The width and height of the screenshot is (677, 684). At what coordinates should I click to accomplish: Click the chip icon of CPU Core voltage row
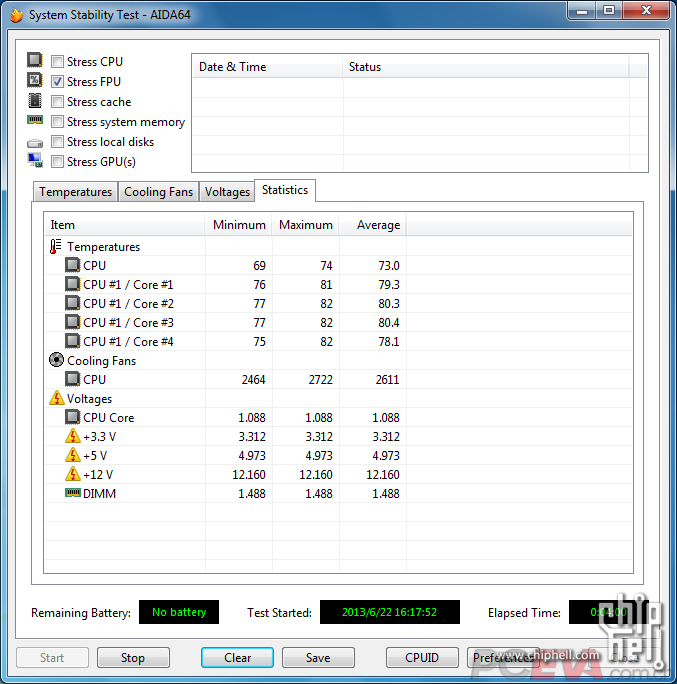tap(72, 417)
